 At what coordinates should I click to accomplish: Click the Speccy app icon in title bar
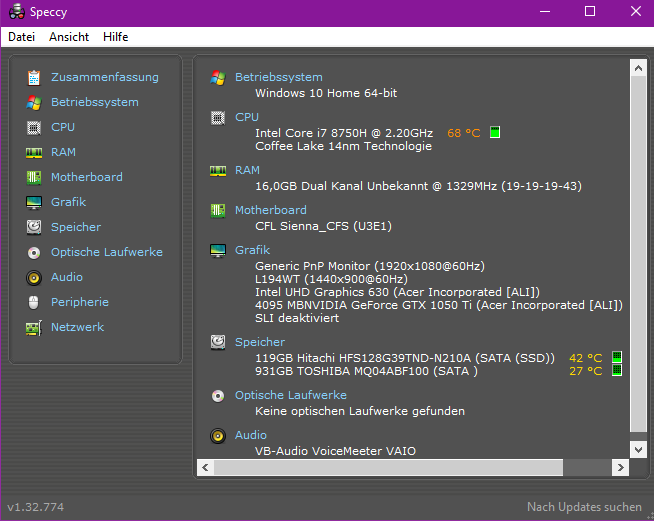point(17,12)
